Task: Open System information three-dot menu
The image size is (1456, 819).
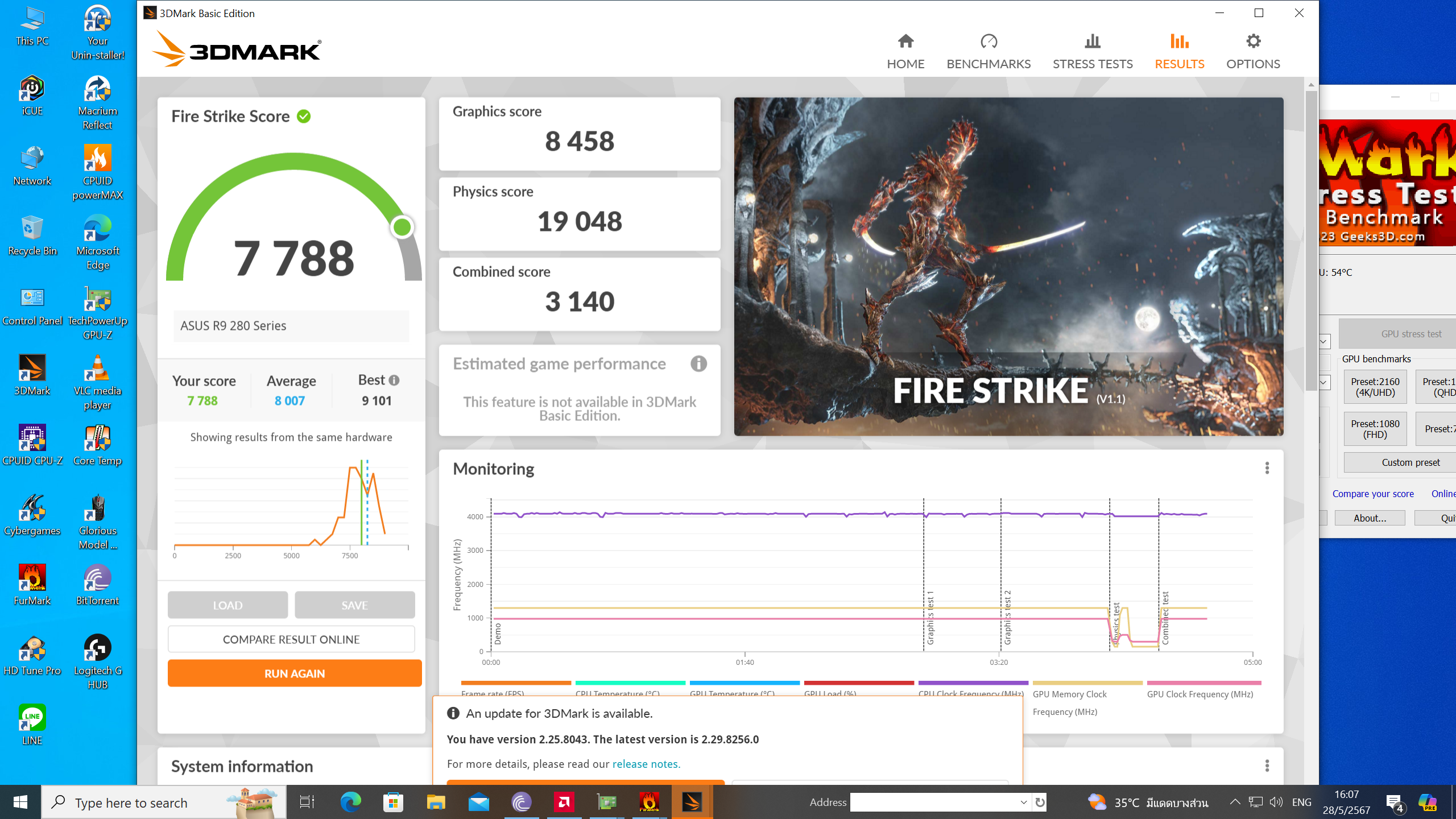Action: pos(1267,766)
